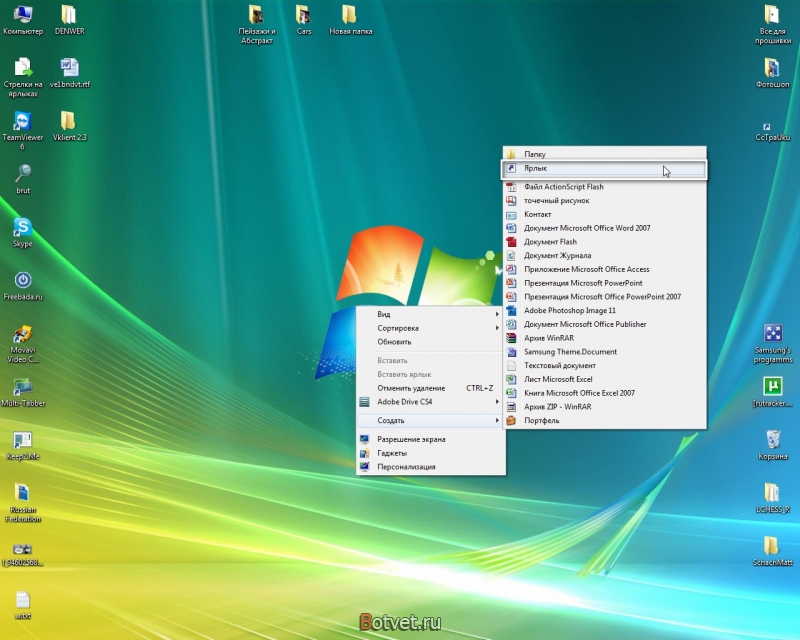Create a Документ Журнала

coord(605,256)
